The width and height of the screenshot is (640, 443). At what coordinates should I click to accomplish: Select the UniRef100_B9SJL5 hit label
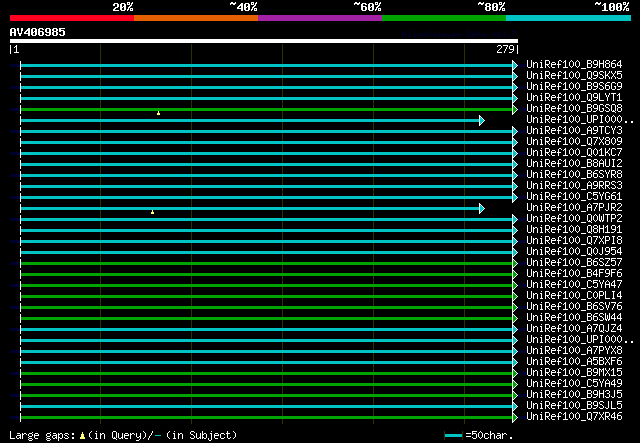coord(574,406)
